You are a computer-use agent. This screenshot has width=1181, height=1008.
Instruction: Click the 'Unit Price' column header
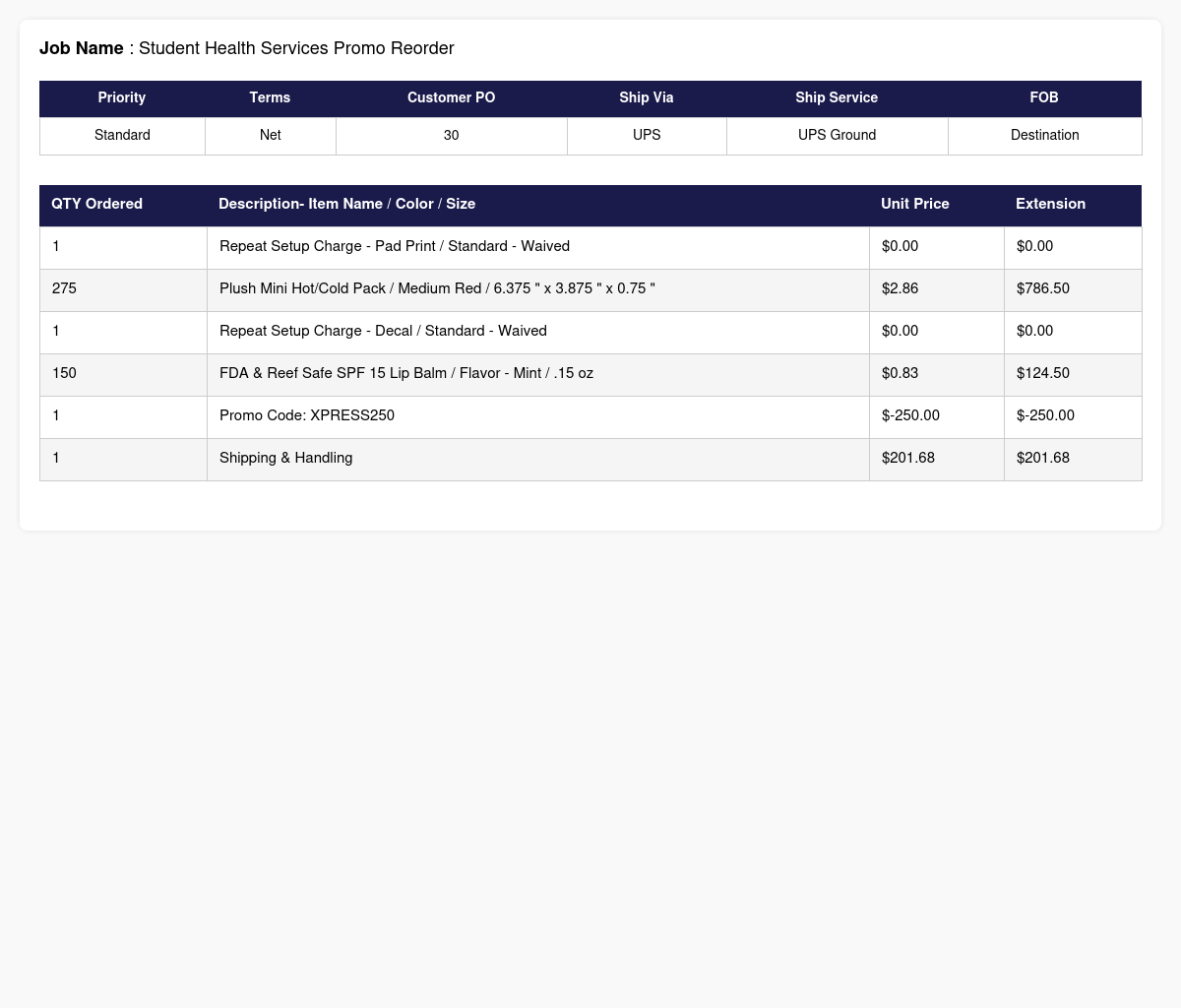(x=937, y=205)
